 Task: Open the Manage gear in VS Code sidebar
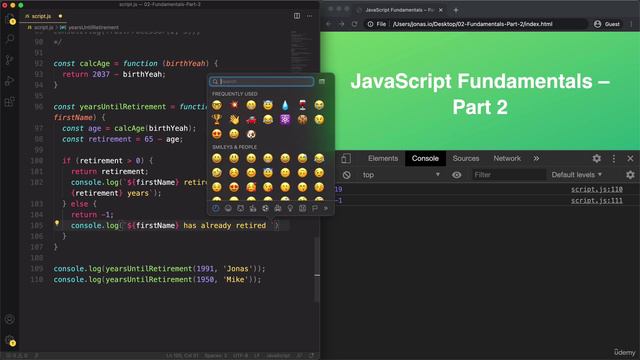10,340
